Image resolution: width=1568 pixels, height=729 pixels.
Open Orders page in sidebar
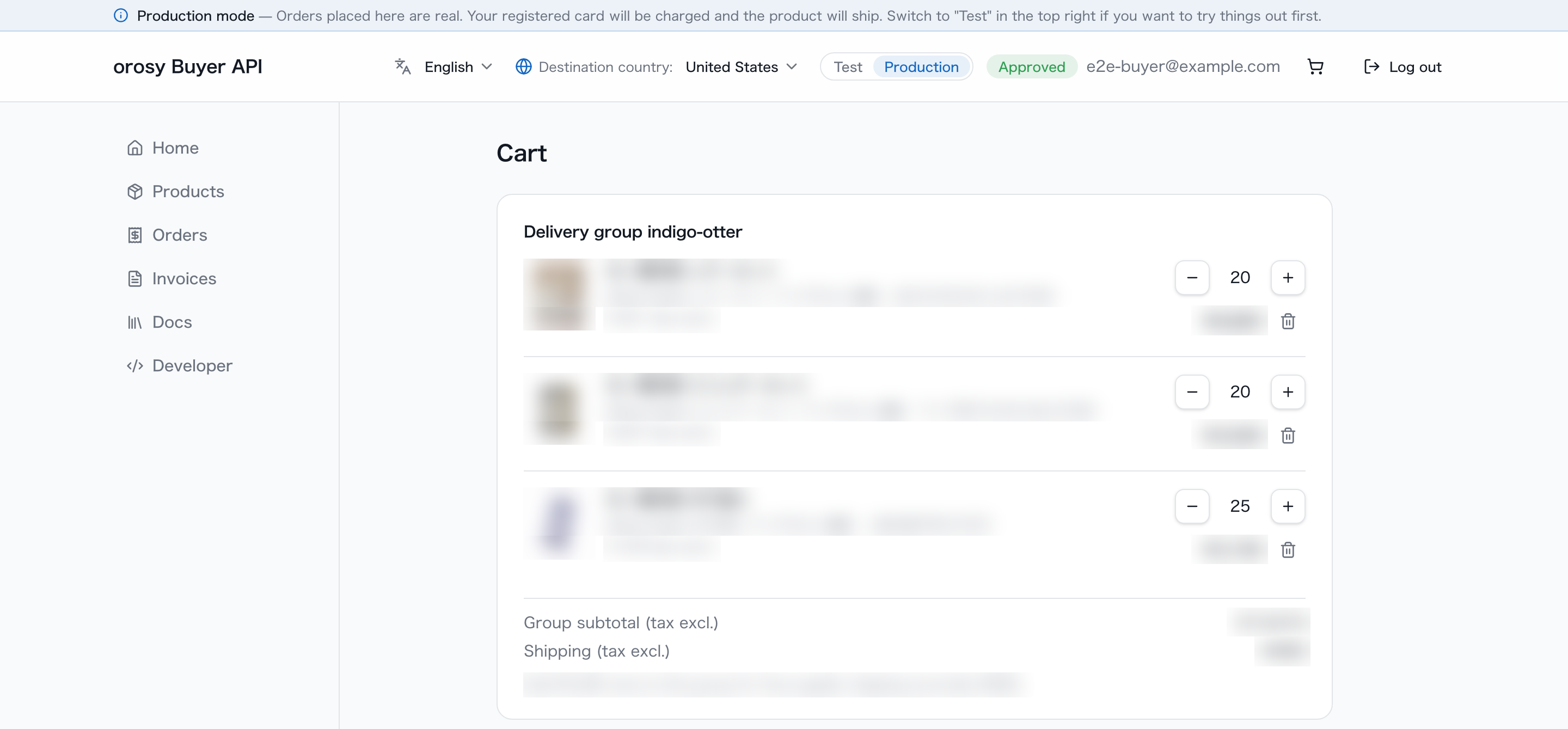click(167, 235)
